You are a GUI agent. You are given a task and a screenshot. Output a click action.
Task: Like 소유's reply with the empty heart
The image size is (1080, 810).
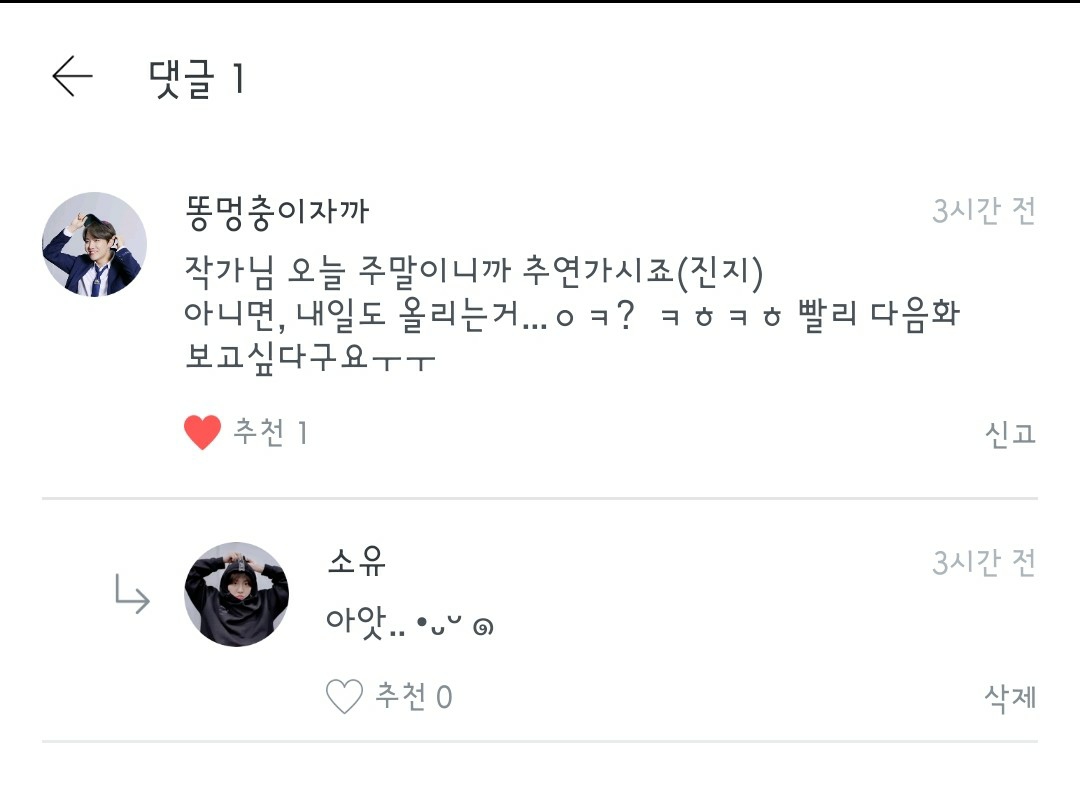(x=344, y=697)
